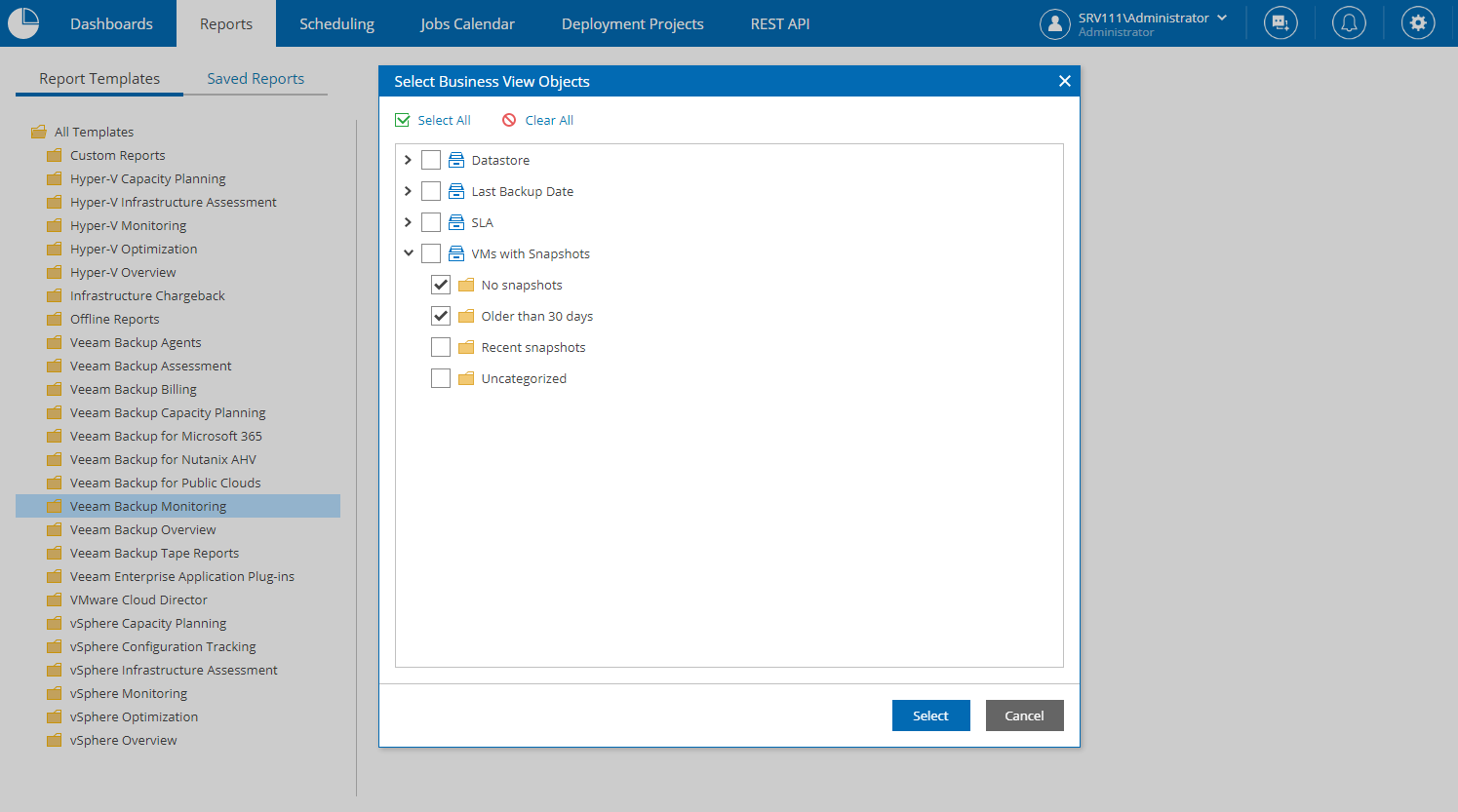Open the chat download icon in header

coord(1281,23)
